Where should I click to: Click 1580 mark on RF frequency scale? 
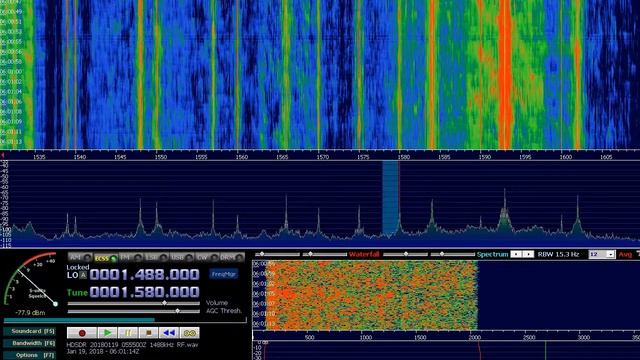tap(404, 157)
